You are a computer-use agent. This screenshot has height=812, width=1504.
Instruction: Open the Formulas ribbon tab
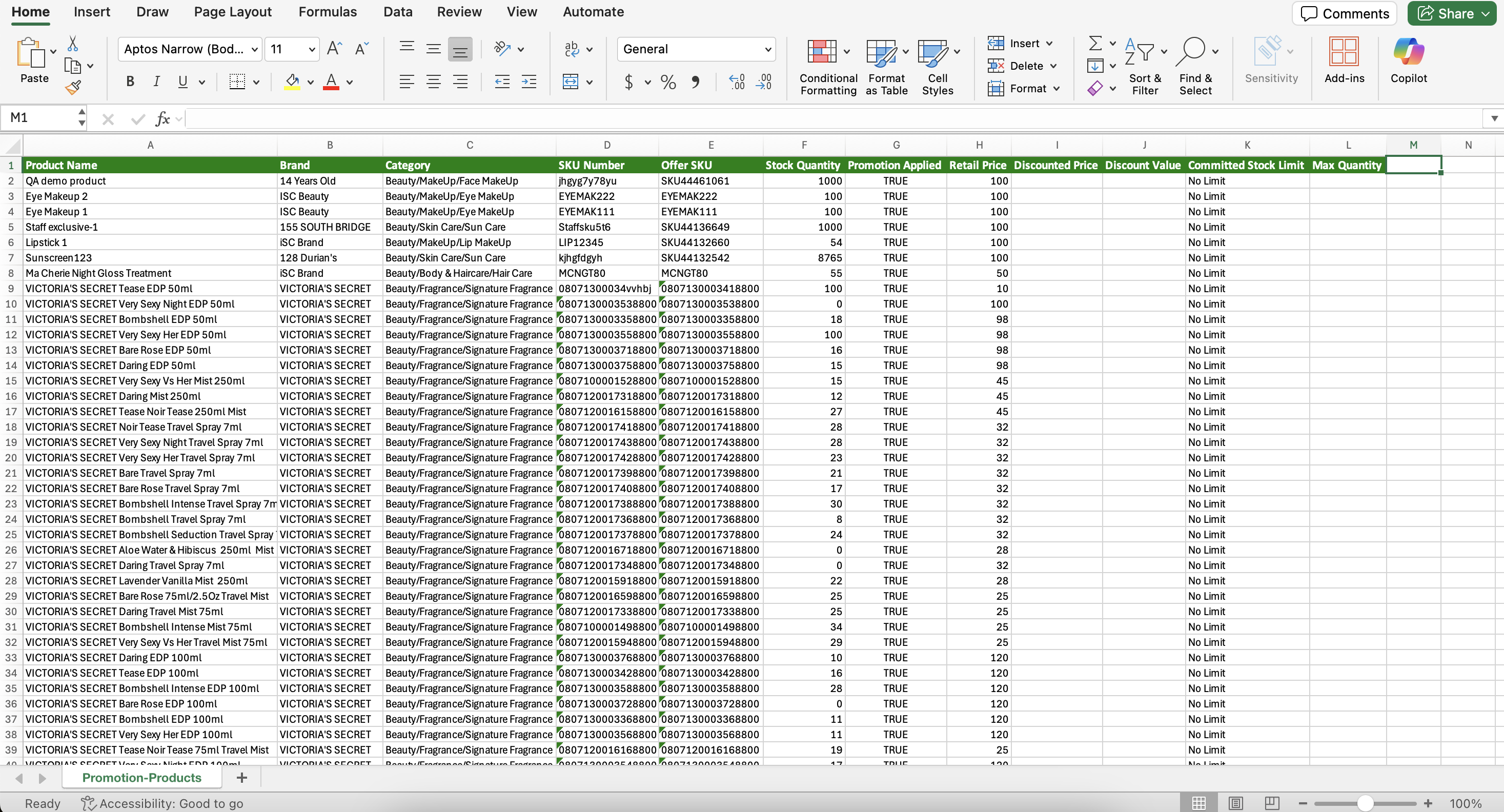tap(328, 12)
